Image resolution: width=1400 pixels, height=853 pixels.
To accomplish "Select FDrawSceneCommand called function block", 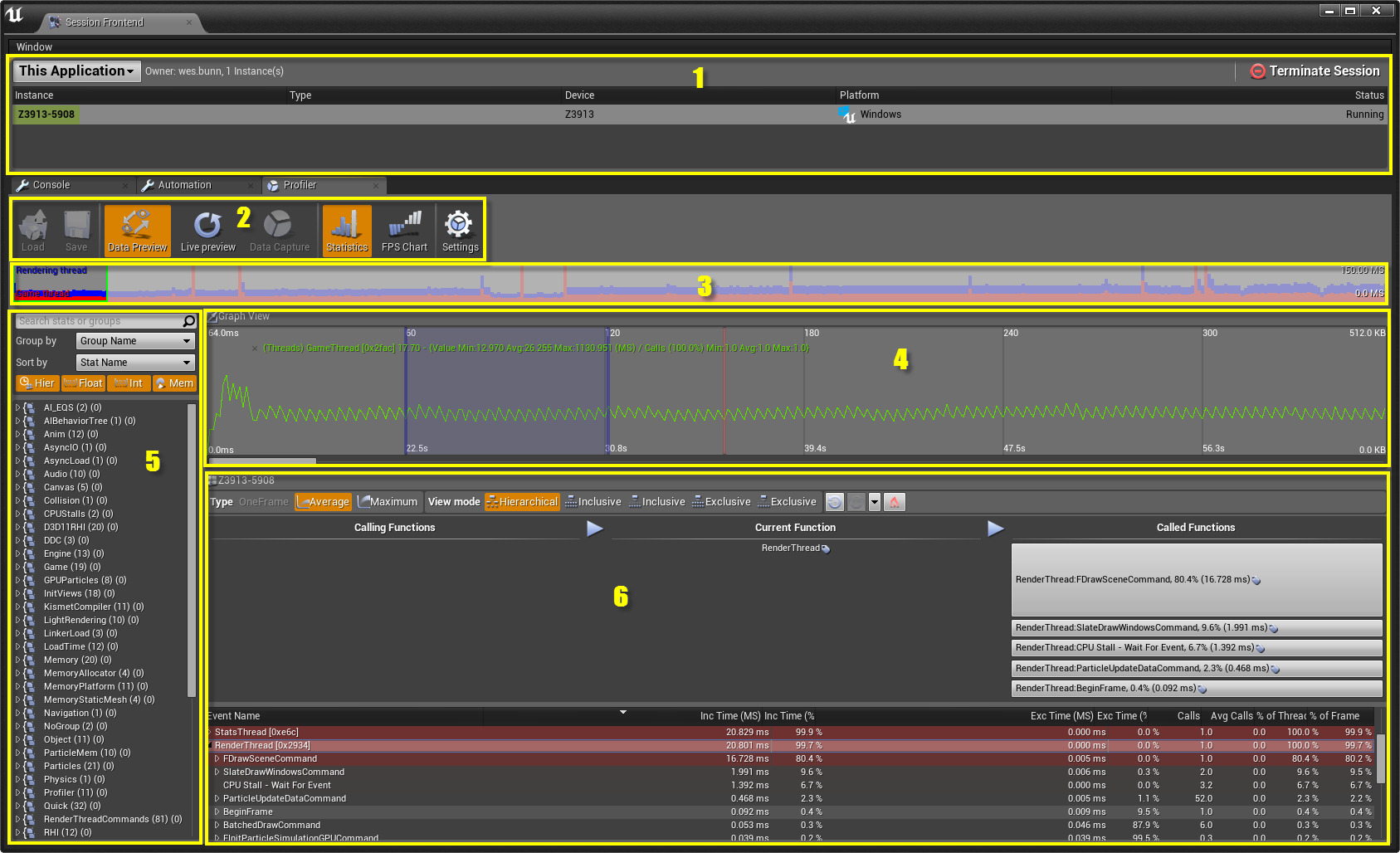I will coord(1196,579).
